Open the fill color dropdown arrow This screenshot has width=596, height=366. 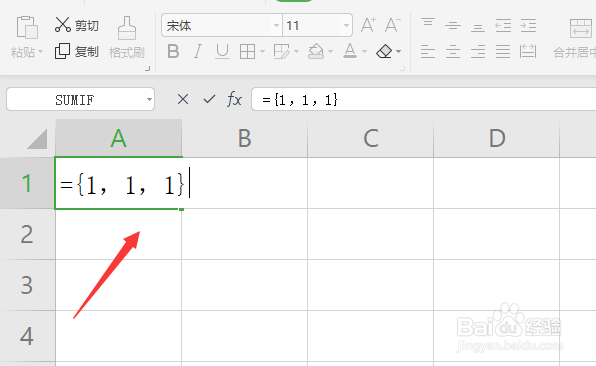pyautogui.click(x=330, y=51)
